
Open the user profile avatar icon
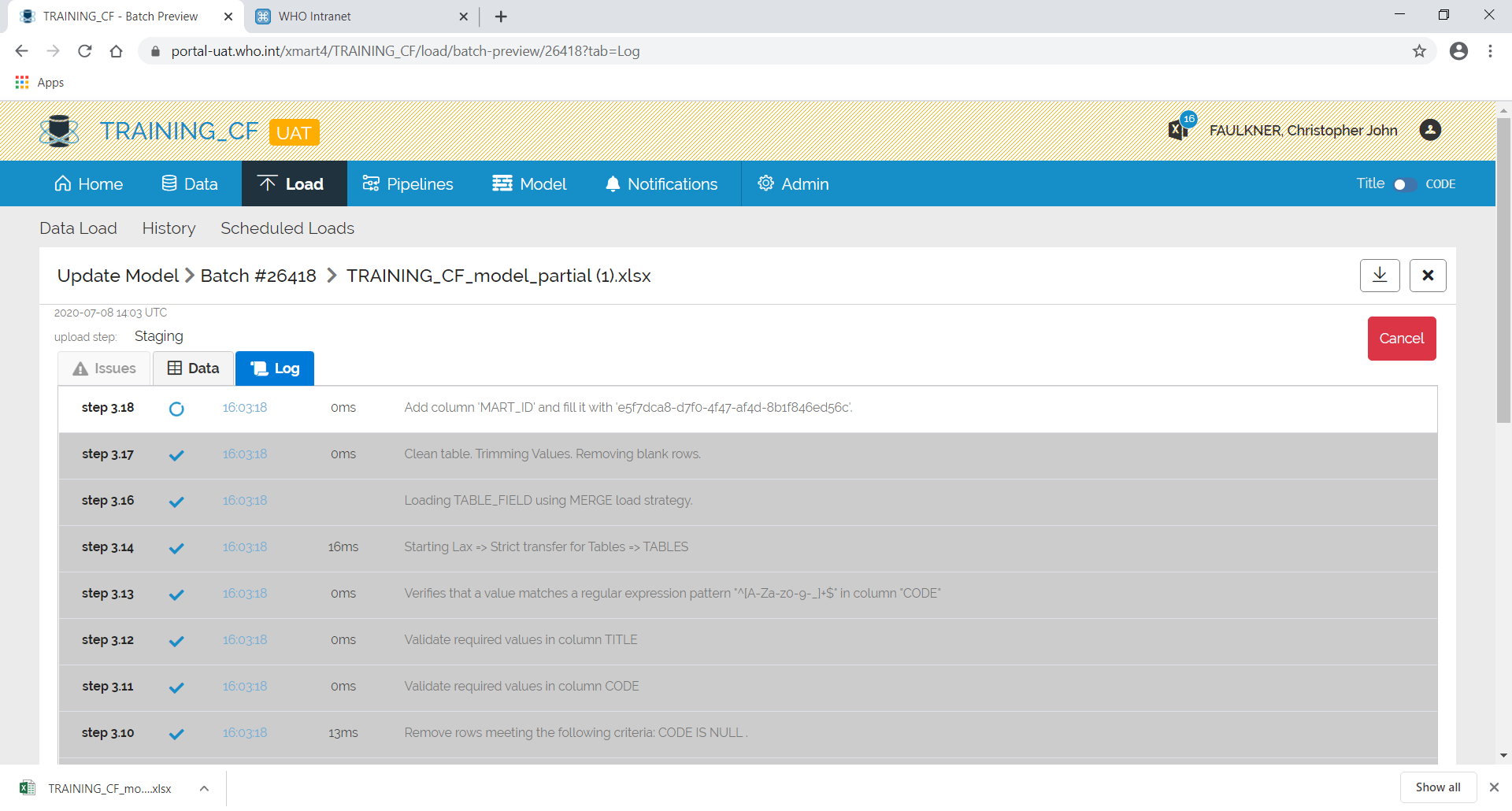[x=1429, y=131]
